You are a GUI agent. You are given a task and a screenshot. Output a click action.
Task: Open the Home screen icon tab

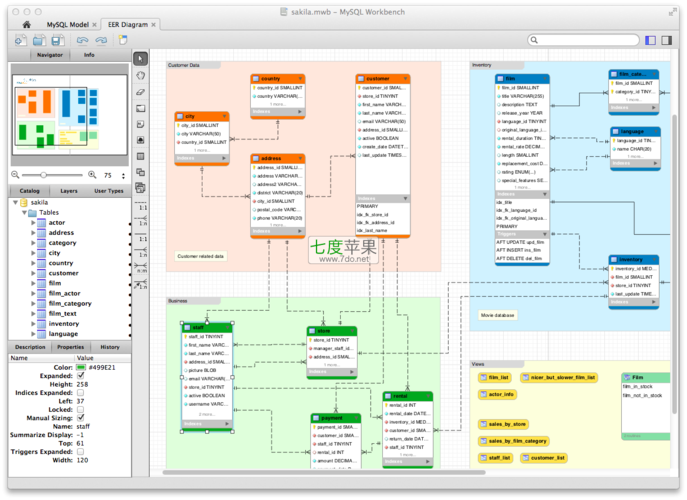pos(26,25)
